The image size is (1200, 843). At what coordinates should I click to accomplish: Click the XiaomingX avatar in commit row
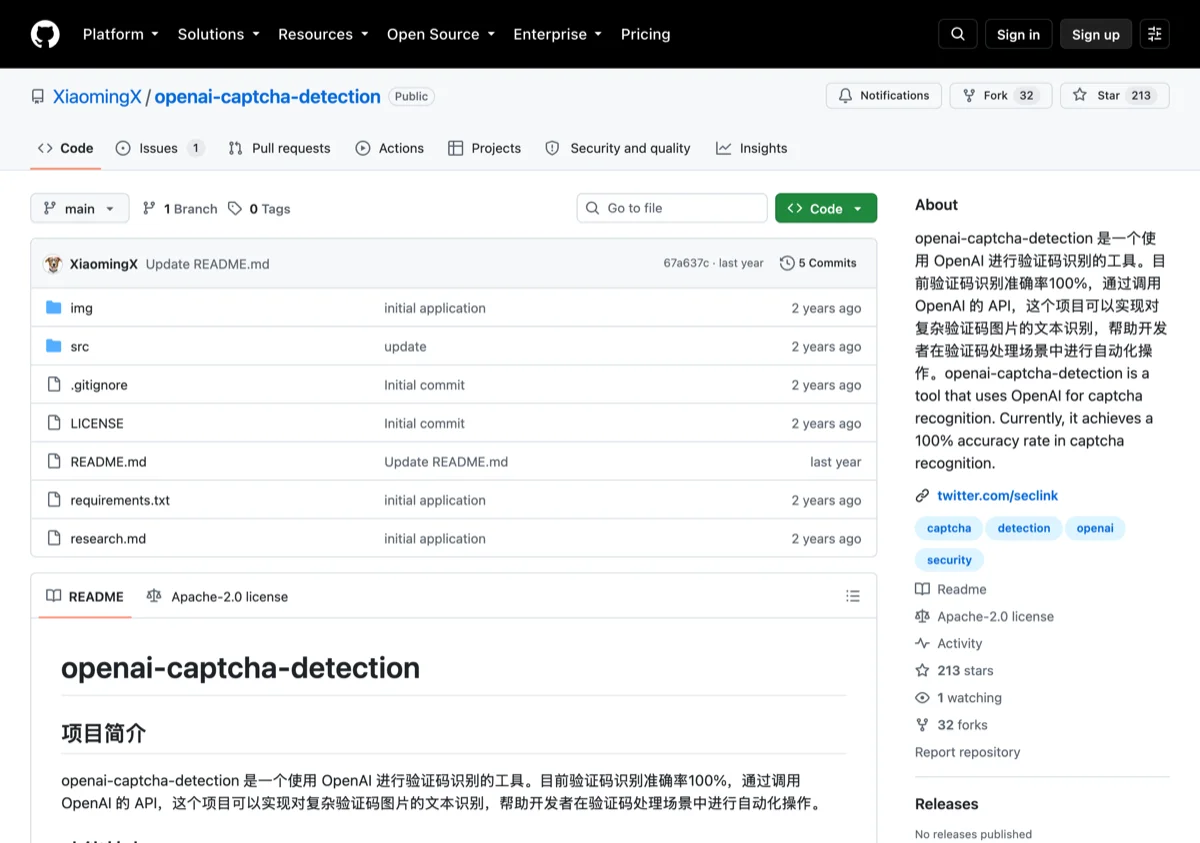(54, 264)
